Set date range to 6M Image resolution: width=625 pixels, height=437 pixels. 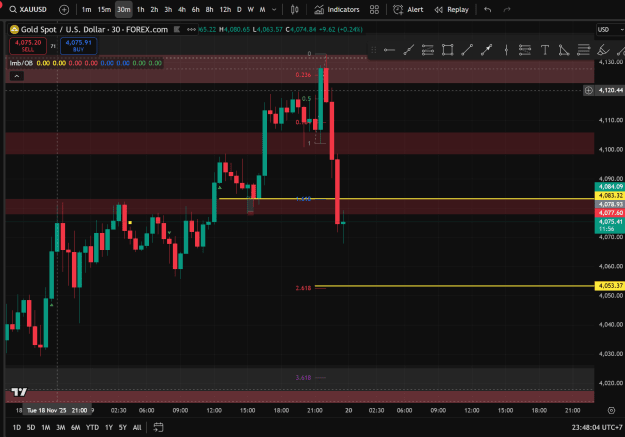75,427
